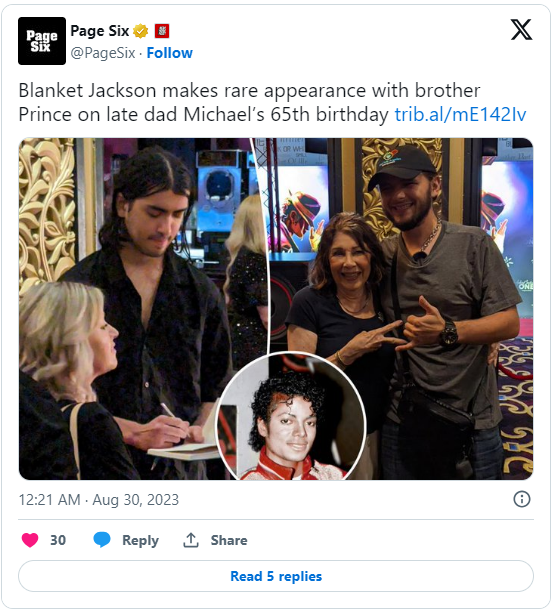Click the blue reply bubble icon
Viewport: 555px width, 615px height.
pyautogui.click(x=102, y=540)
